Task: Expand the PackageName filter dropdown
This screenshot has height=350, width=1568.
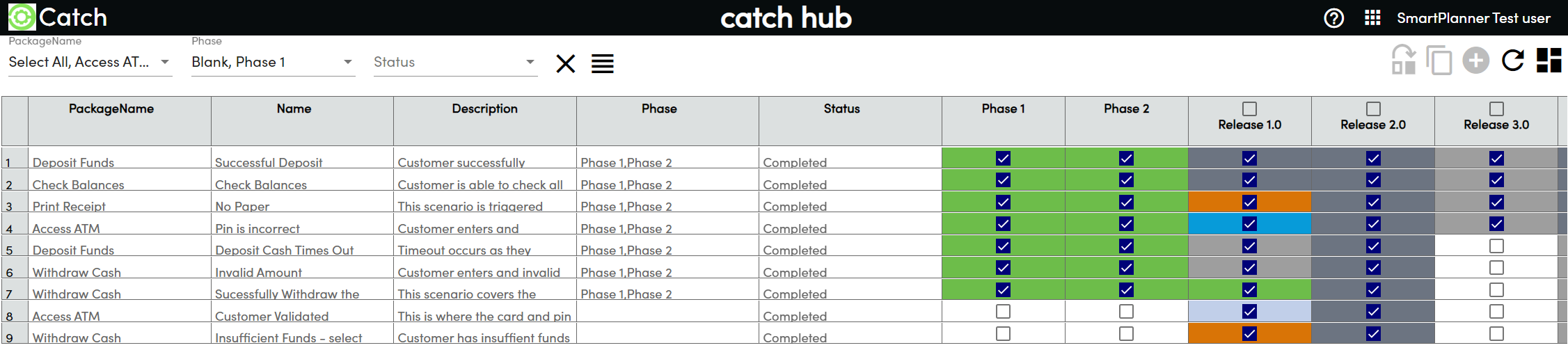Action: tap(165, 62)
